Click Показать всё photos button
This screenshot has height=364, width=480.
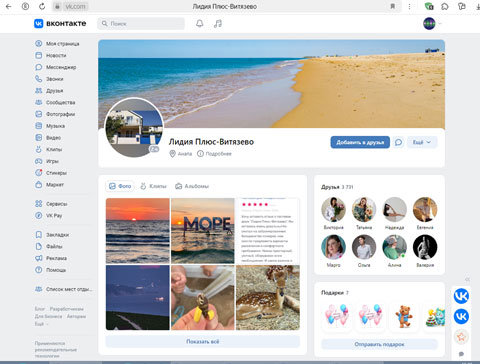tap(203, 342)
